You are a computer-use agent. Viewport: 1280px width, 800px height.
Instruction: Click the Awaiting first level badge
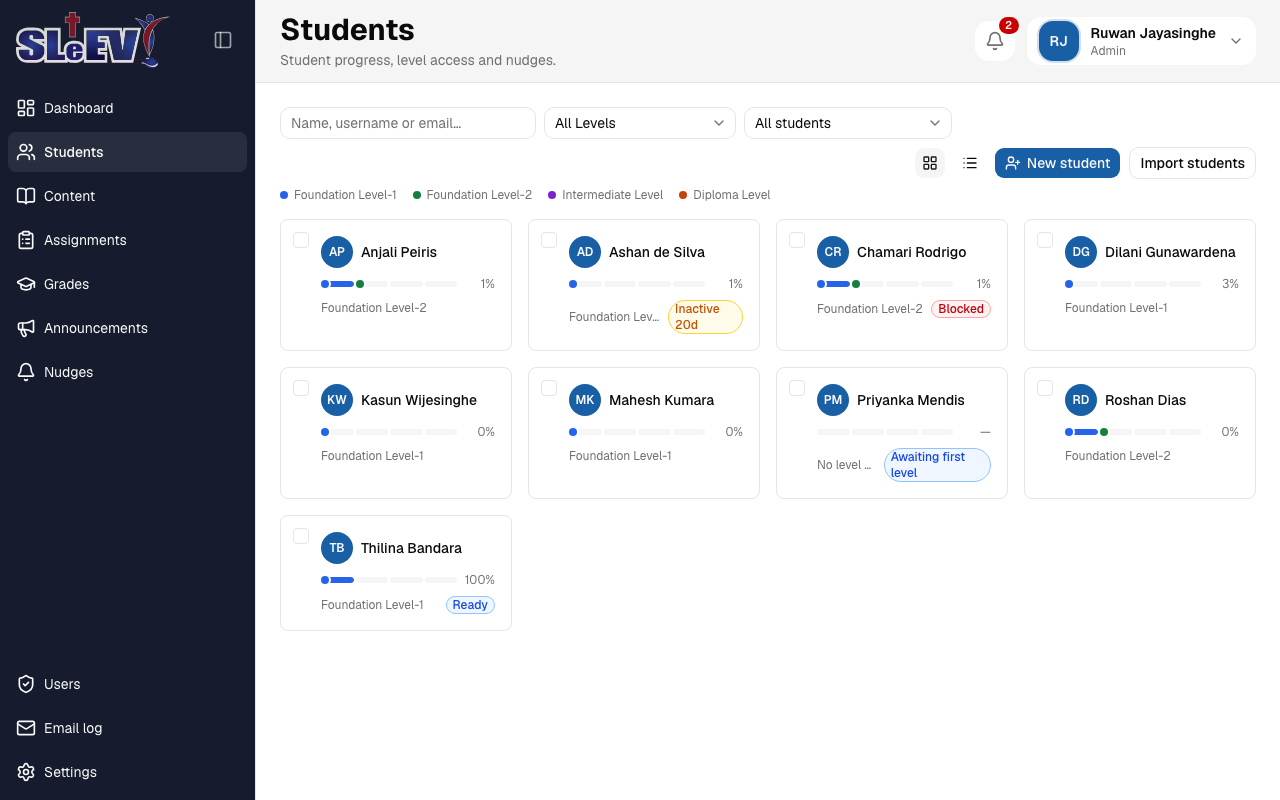point(937,465)
